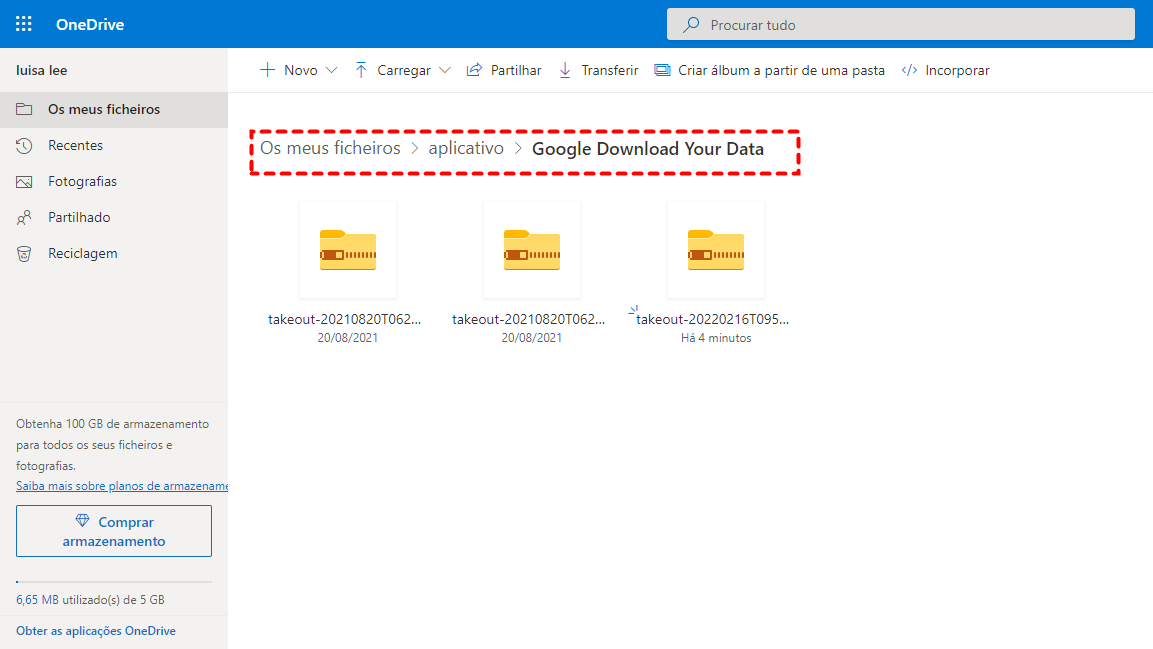Screen dimensions: 1153x649
Task: Click the Carregar upload button
Action: coord(402,71)
